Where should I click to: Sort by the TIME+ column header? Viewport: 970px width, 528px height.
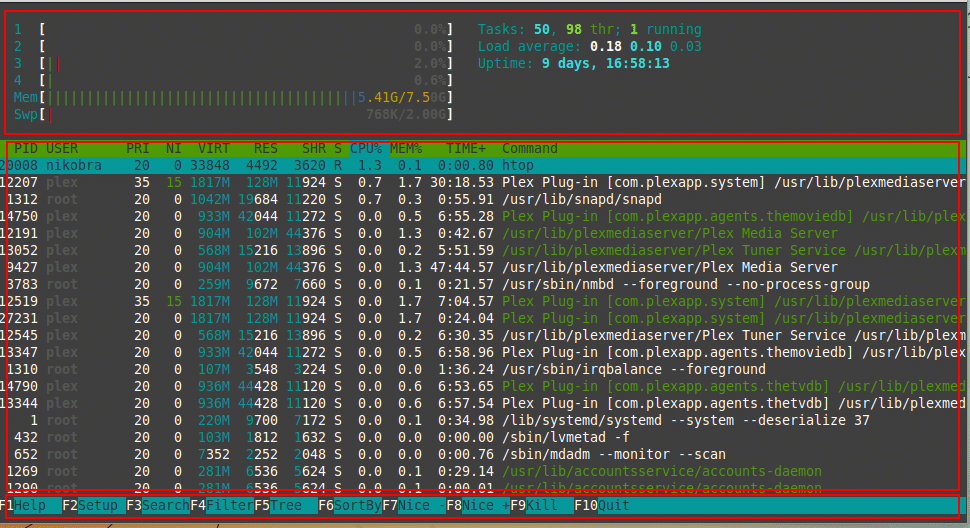tap(466, 148)
